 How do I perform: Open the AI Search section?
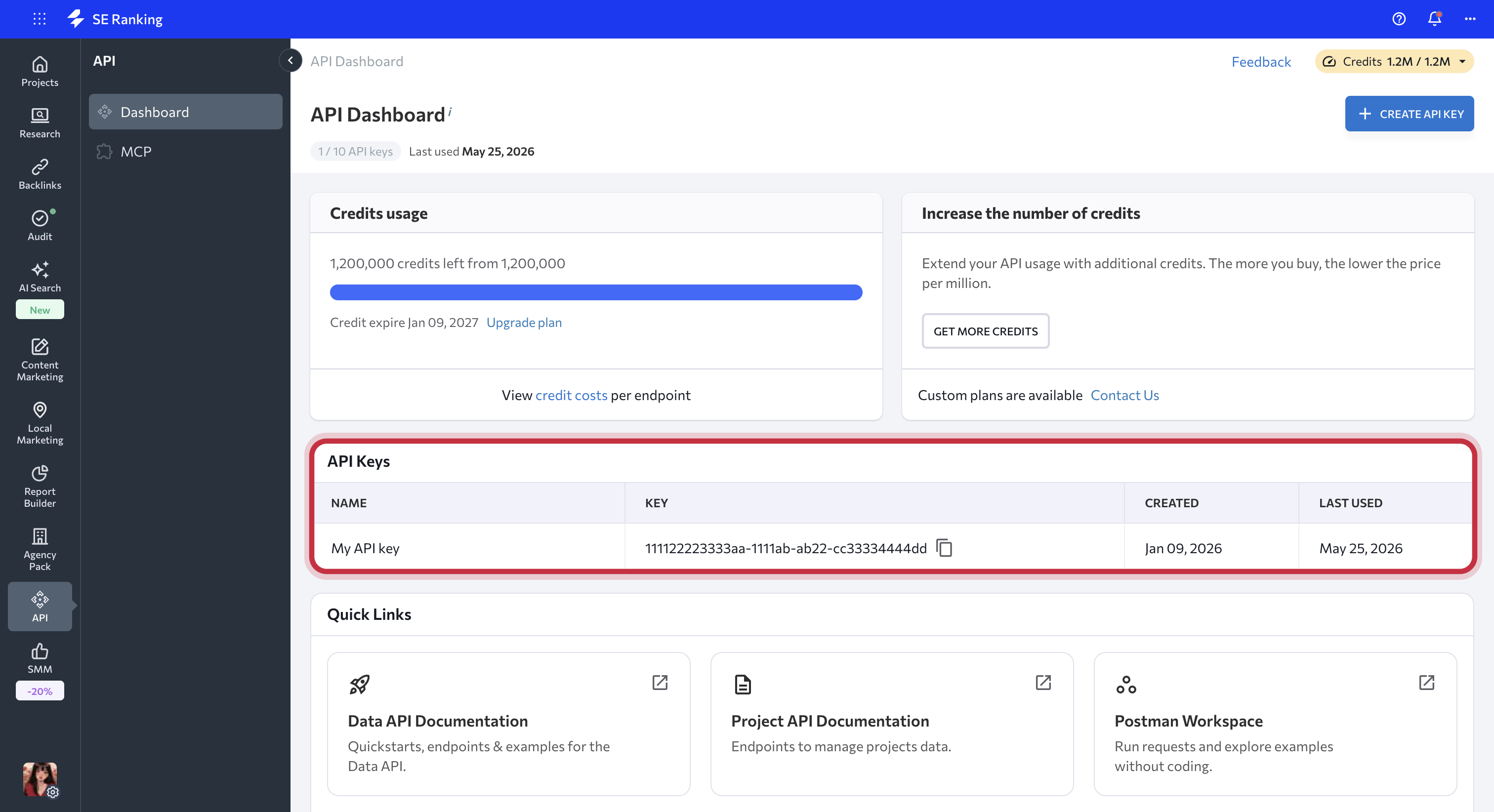(x=40, y=277)
